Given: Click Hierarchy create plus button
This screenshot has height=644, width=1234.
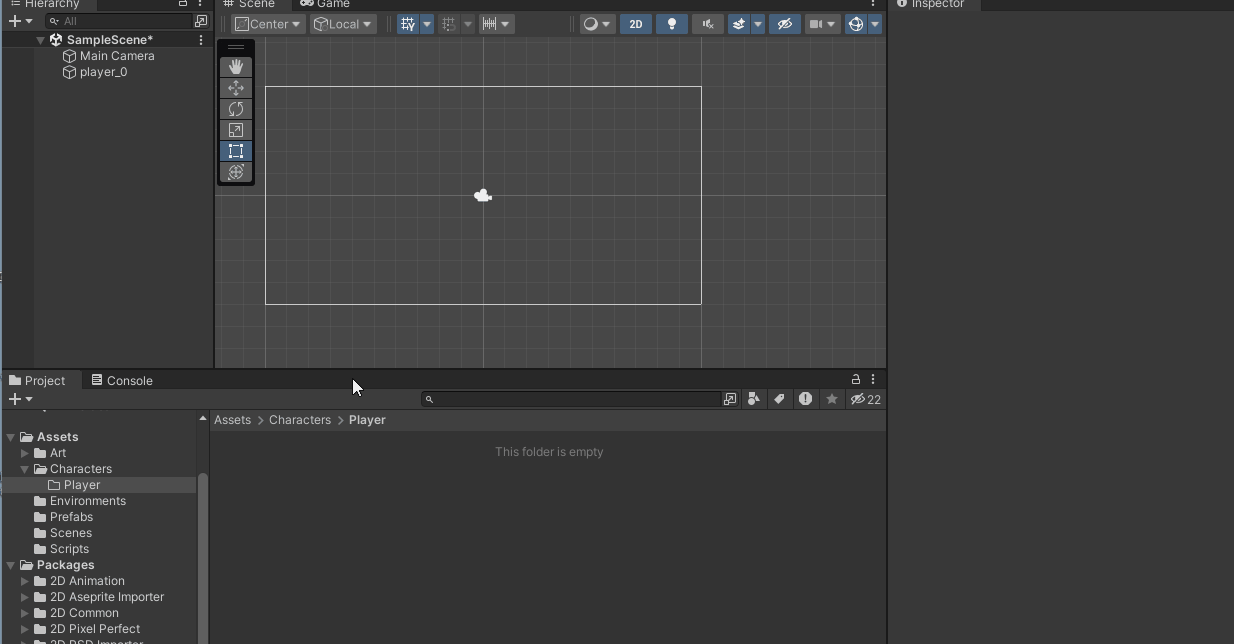Looking at the screenshot, I should coord(20,21).
